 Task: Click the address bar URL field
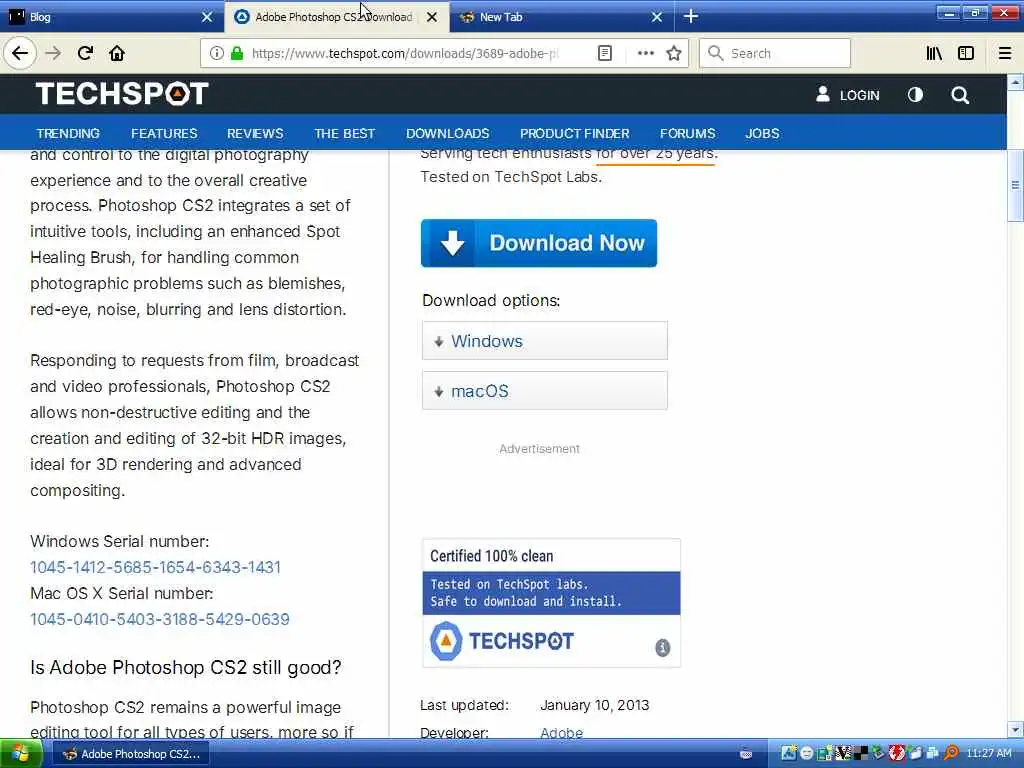[405, 53]
